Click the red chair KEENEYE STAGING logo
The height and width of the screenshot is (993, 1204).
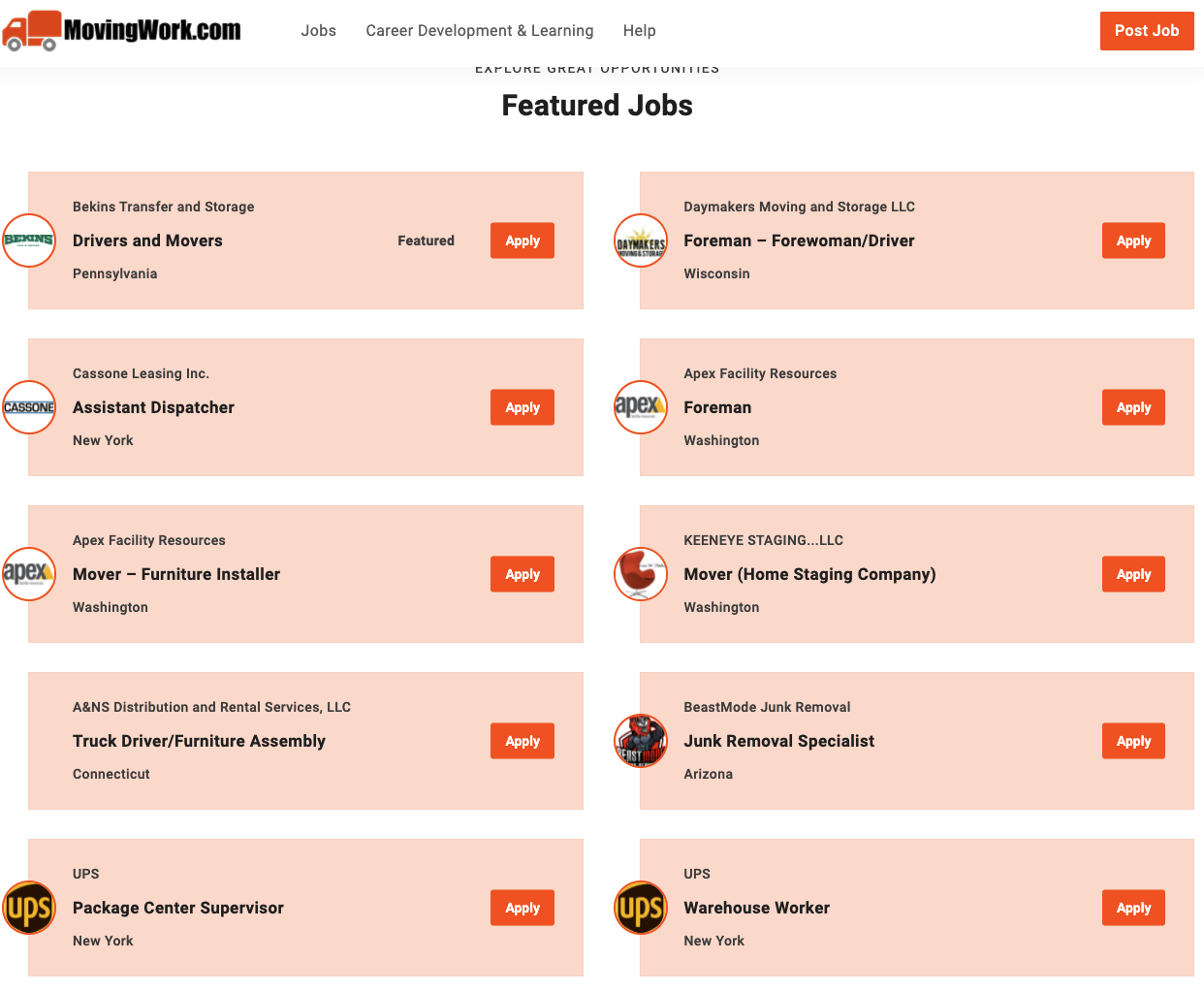(641, 574)
